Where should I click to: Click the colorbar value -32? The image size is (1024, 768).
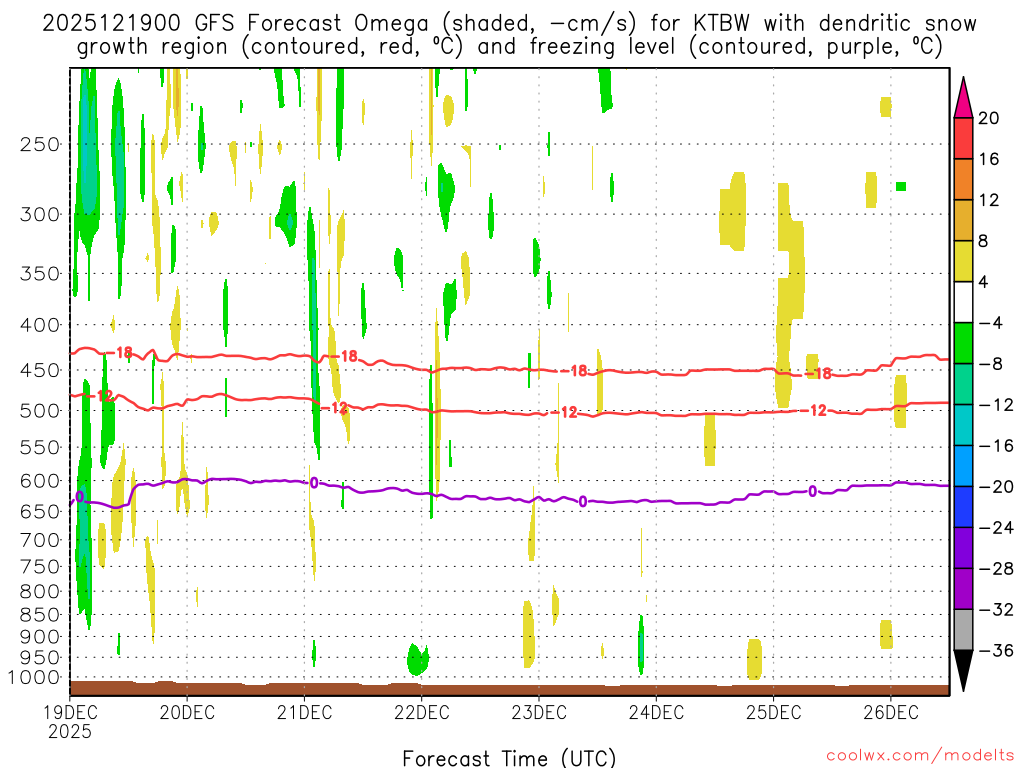(995, 610)
